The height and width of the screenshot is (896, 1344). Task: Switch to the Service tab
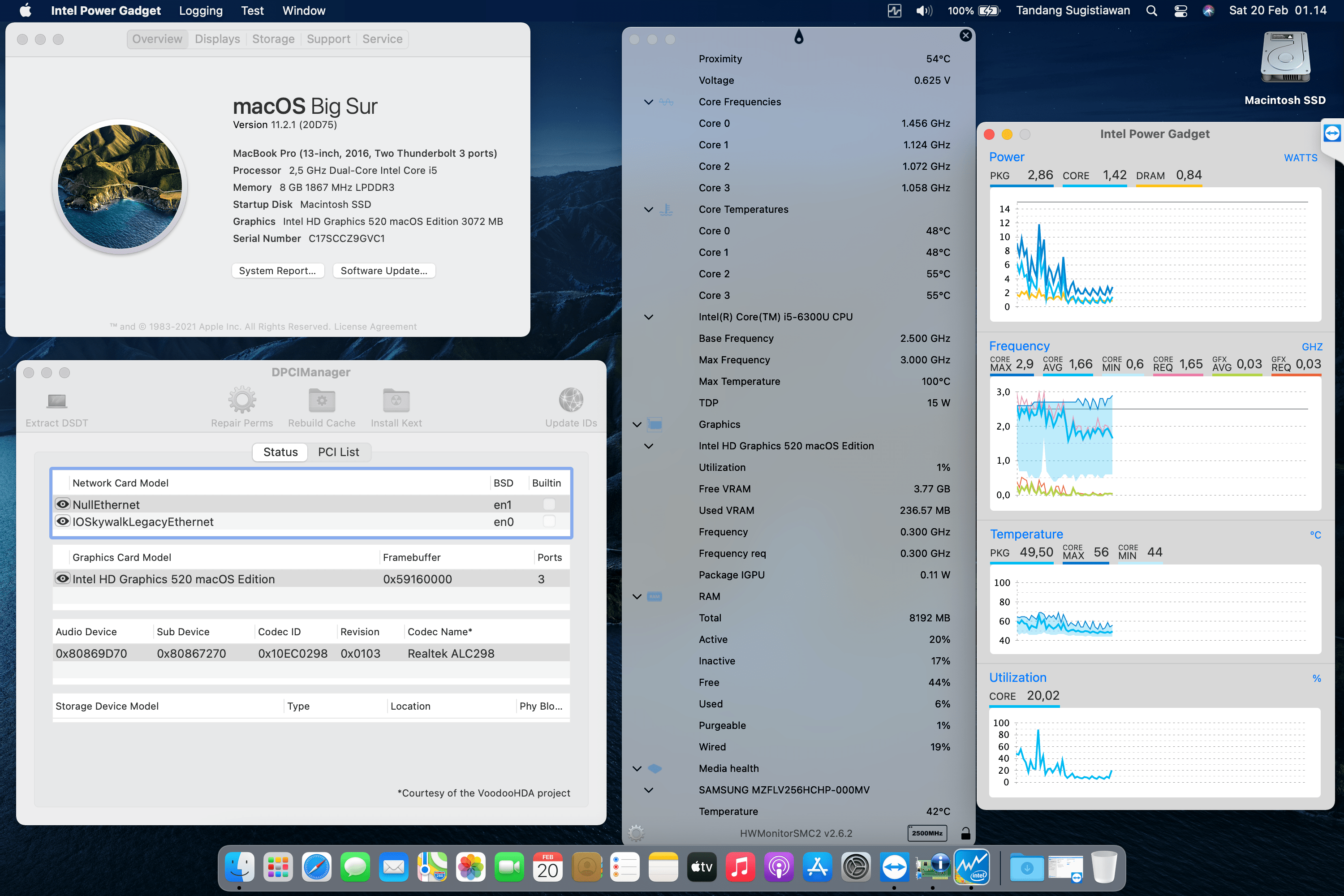point(382,39)
